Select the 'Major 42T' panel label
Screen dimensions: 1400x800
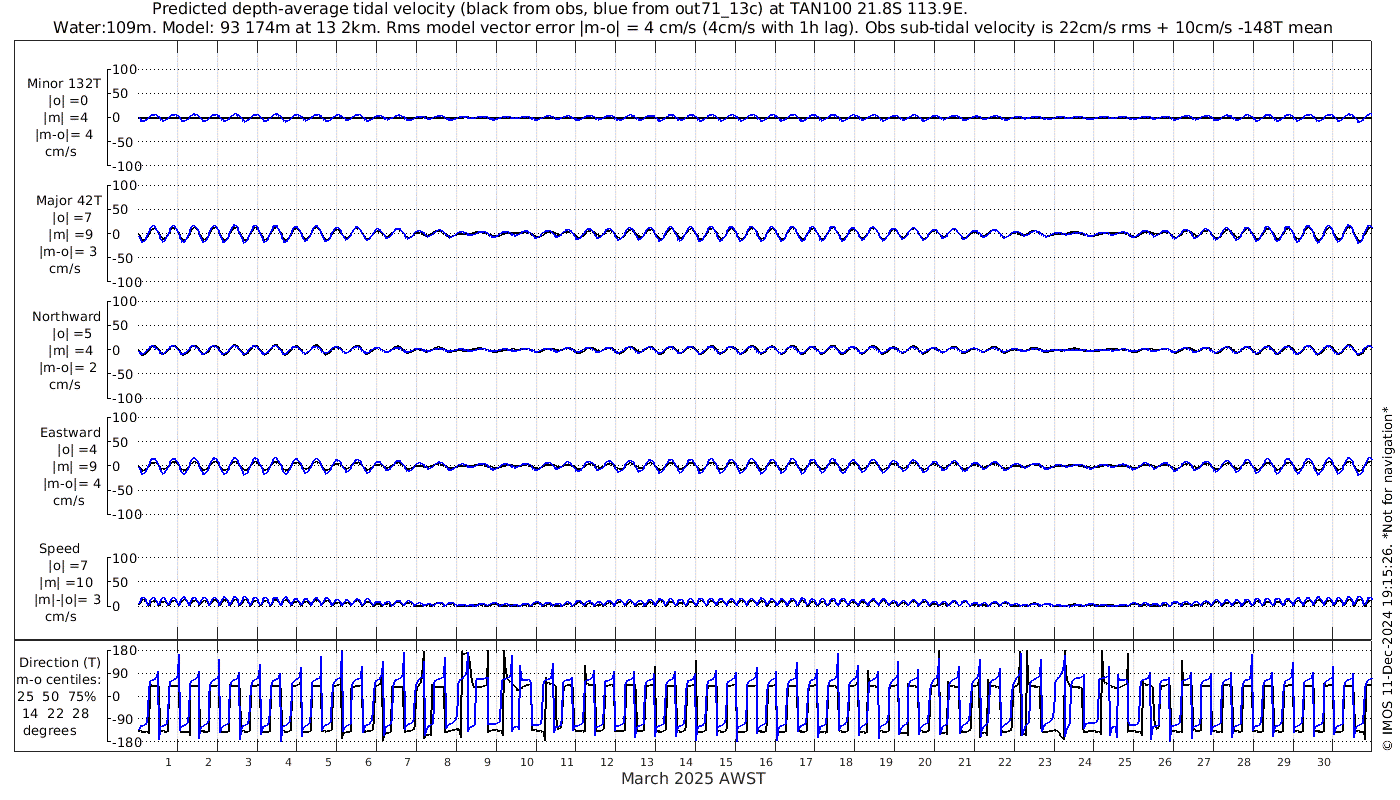click(68, 201)
